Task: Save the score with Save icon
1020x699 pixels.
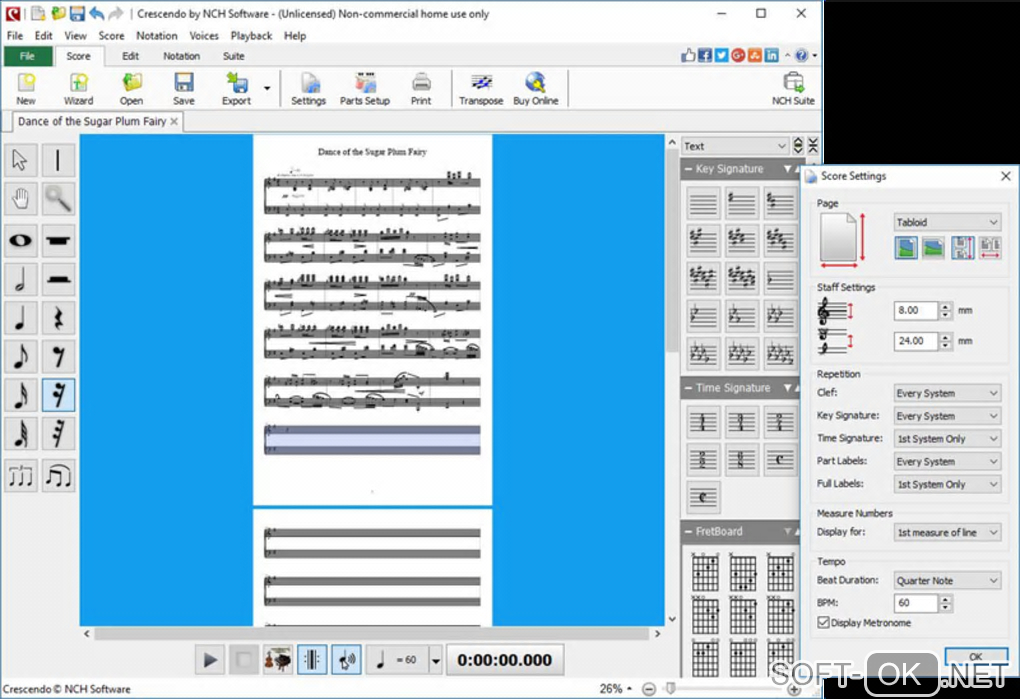Action: tap(183, 89)
